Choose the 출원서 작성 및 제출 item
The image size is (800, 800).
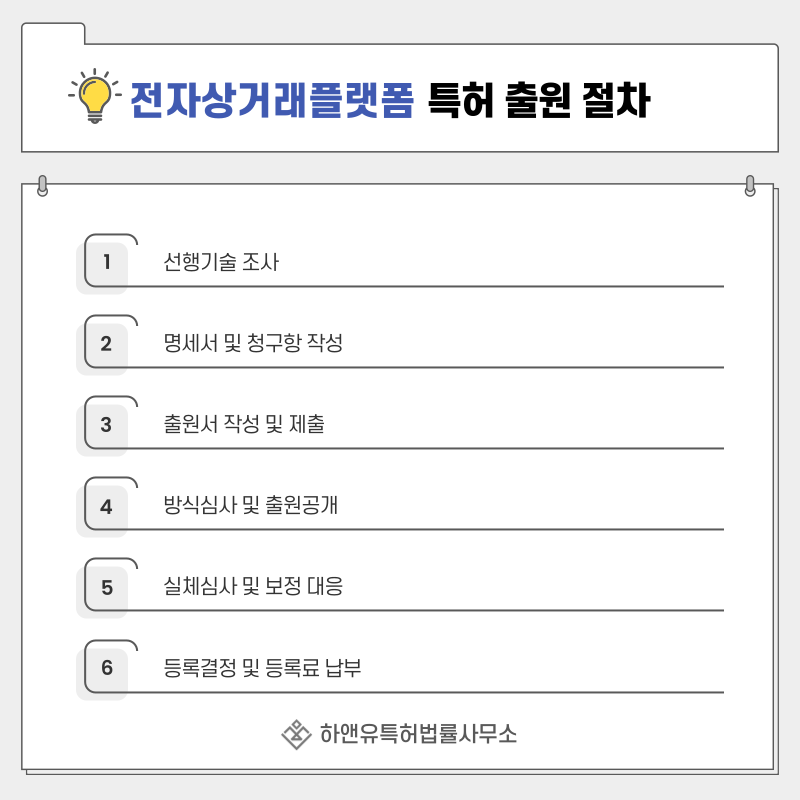coord(244,424)
